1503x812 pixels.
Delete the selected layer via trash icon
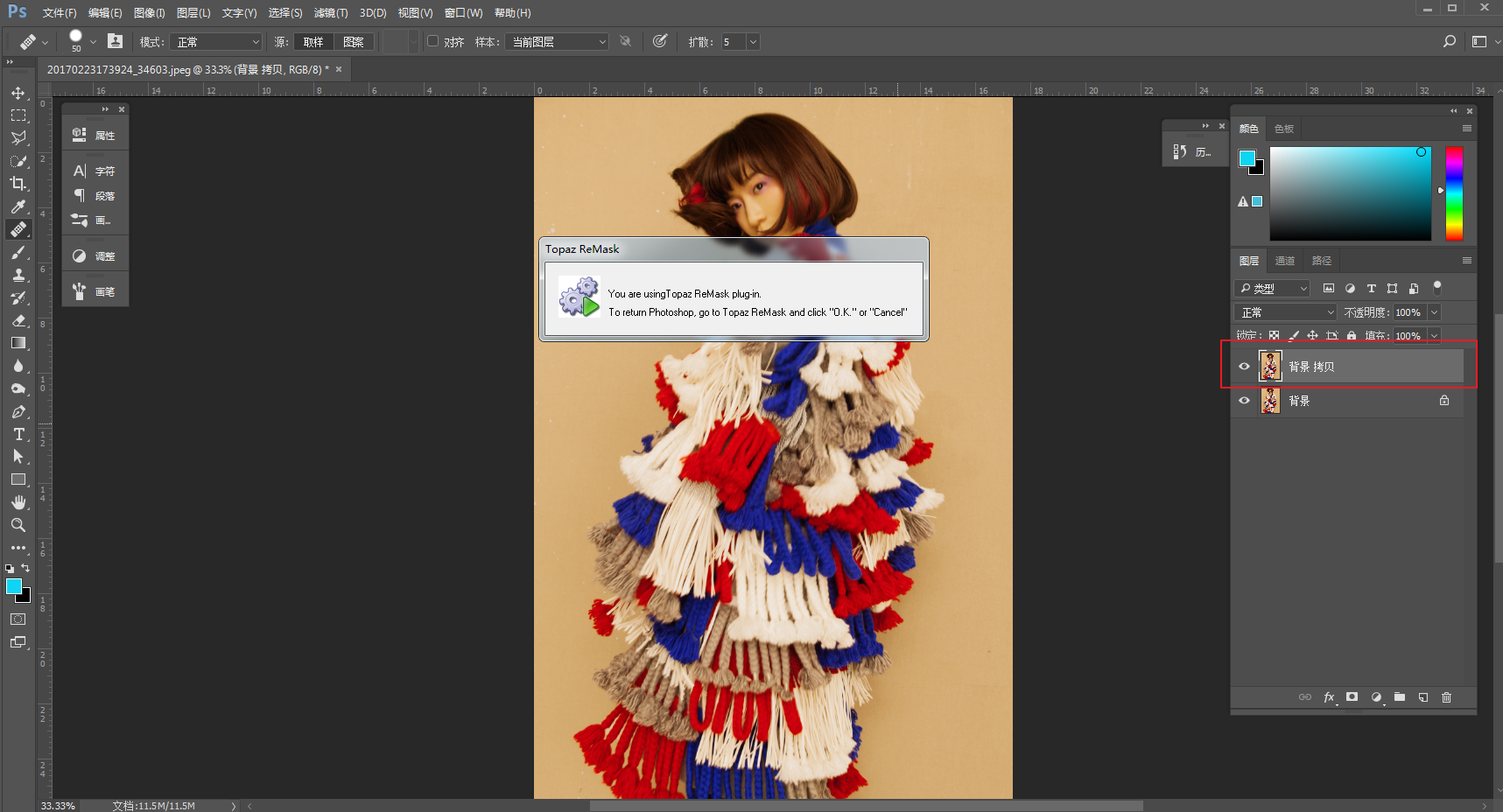pos(1446,697)
